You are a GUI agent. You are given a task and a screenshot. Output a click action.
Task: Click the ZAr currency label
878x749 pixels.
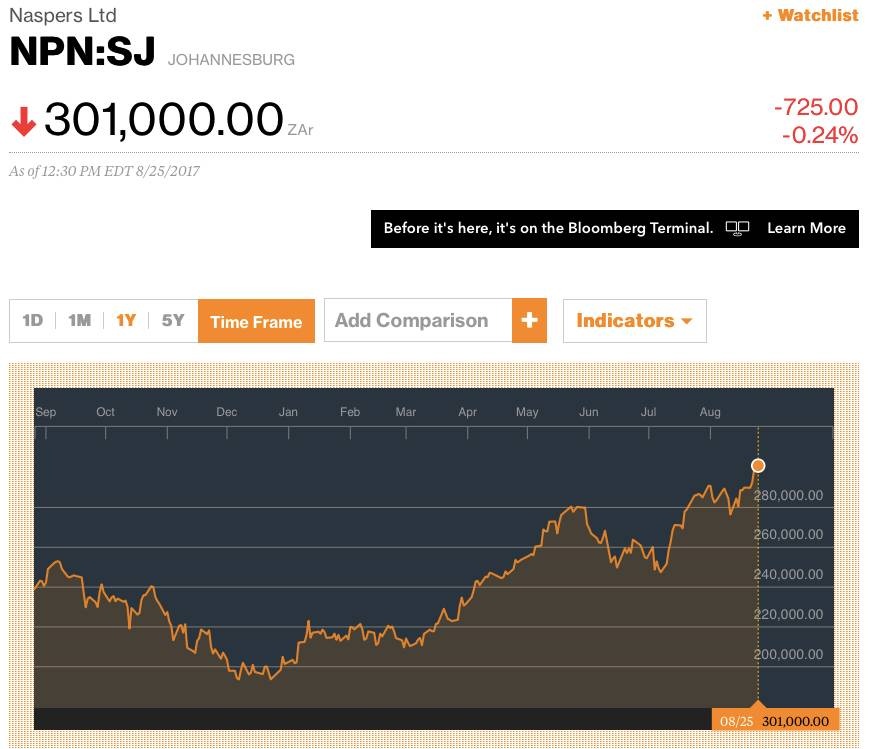[x=300, y=130]
